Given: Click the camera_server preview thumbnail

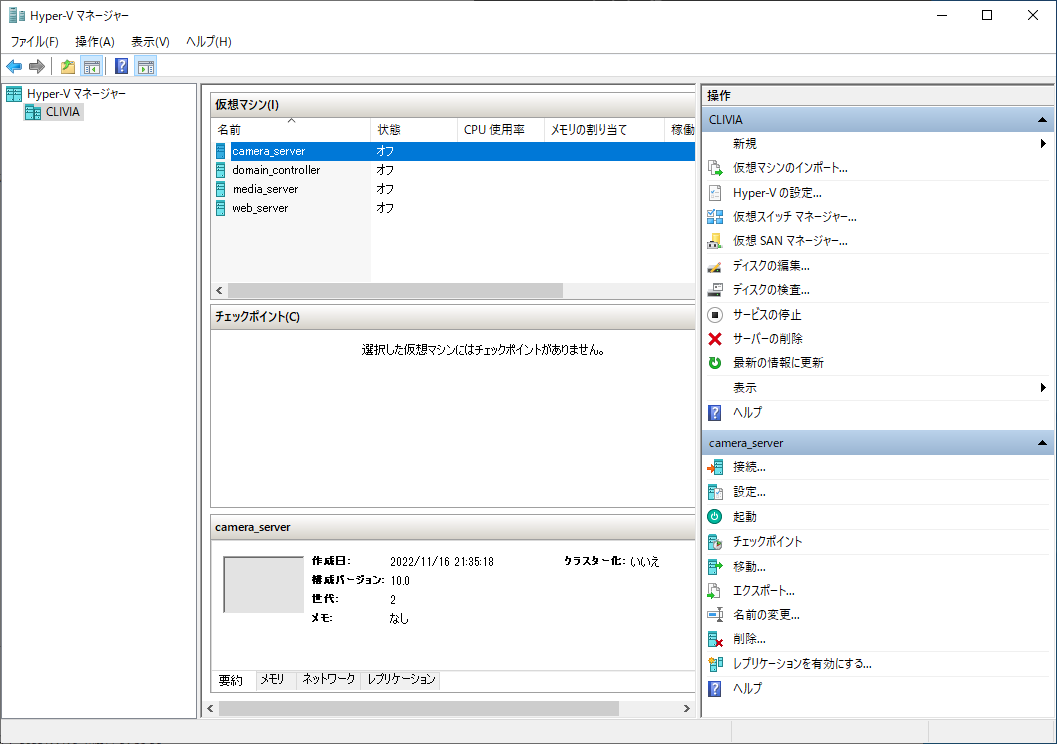Looking at the screenshot, I should 264,584.
